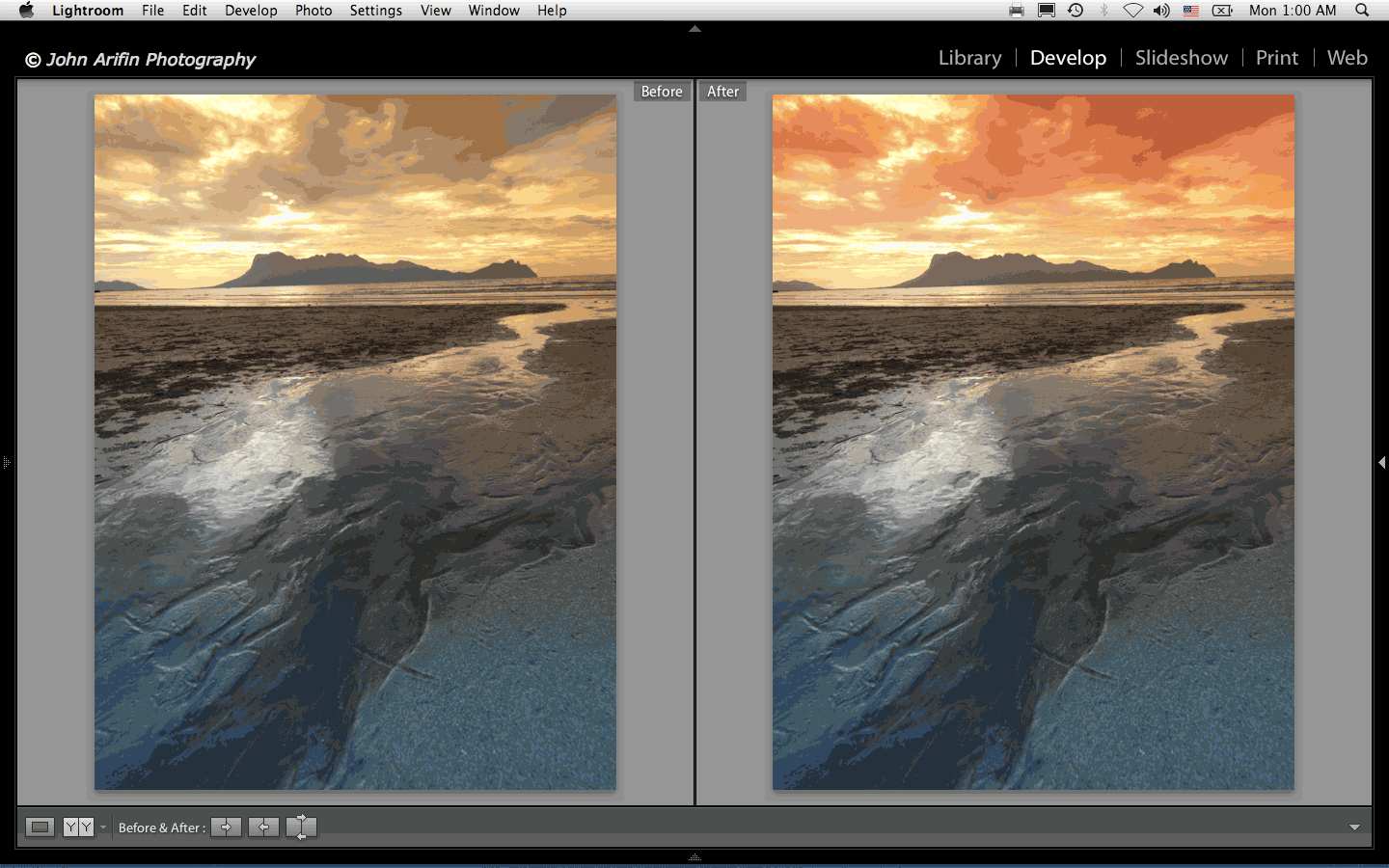The height and width of the screenshot is (868, 1389).
Task: Open Time Machine menu bar icon
Action: pyautogui.click(x=1076, y=11)
